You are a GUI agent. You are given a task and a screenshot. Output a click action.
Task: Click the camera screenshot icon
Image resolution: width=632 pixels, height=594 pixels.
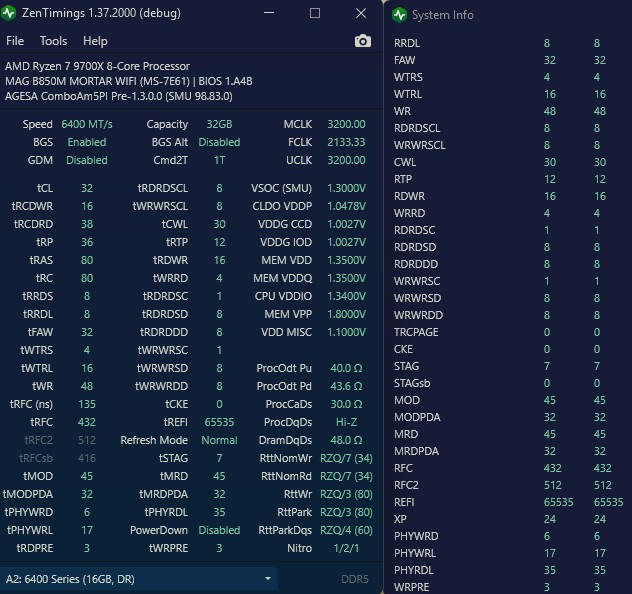click(363, 41)
